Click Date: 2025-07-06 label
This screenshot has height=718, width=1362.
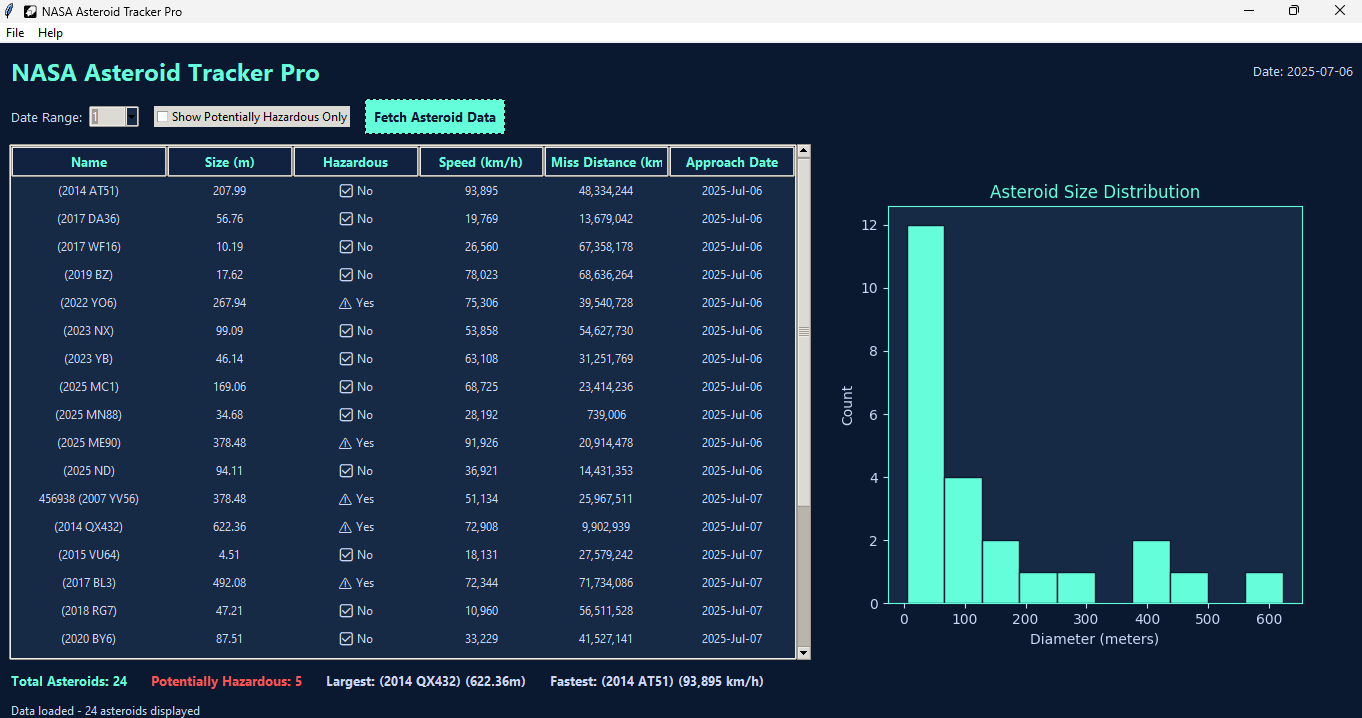[x=1302, y=72]
